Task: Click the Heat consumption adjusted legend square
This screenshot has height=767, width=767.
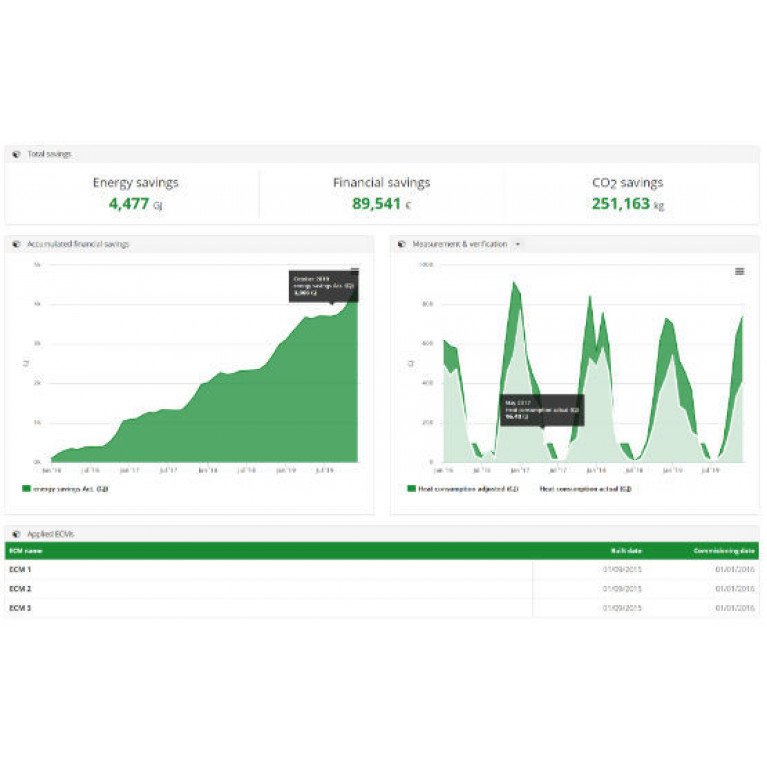Action: point(411,489)
